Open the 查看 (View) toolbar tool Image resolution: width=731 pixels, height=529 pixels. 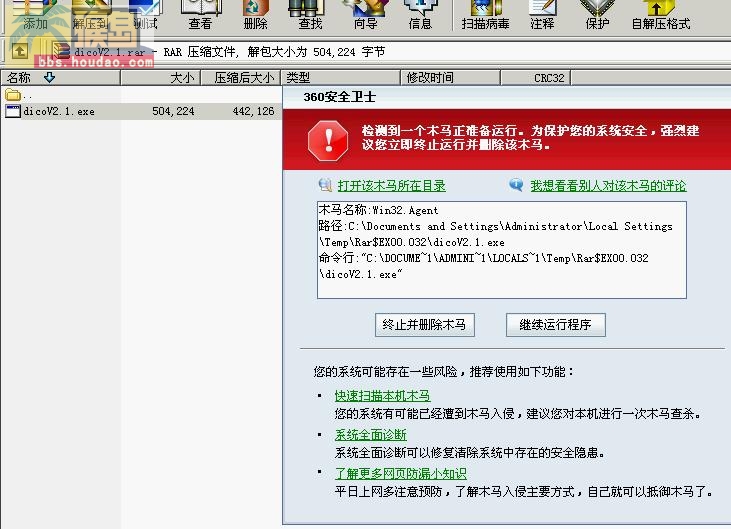200,14
